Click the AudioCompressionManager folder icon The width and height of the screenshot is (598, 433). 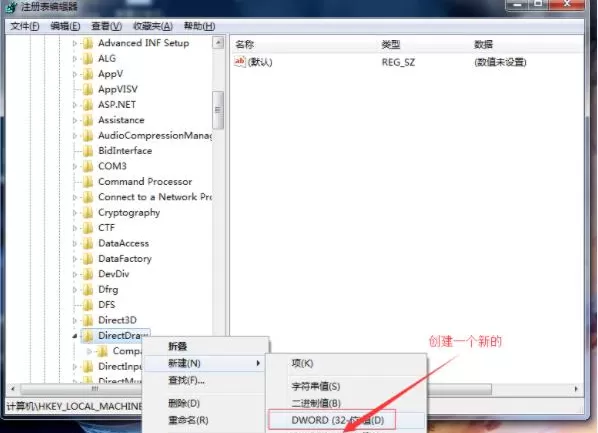tap(88, 135)
